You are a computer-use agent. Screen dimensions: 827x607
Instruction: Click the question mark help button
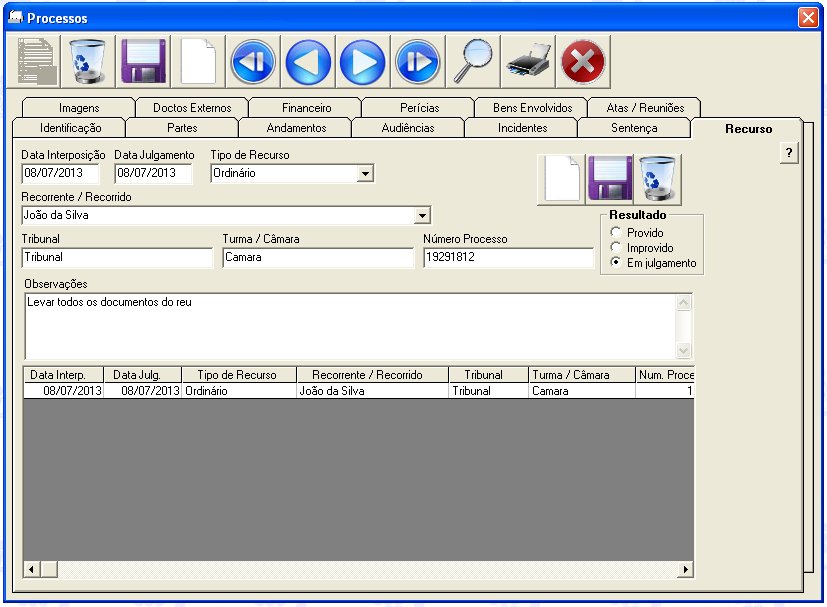coord(788,153)
